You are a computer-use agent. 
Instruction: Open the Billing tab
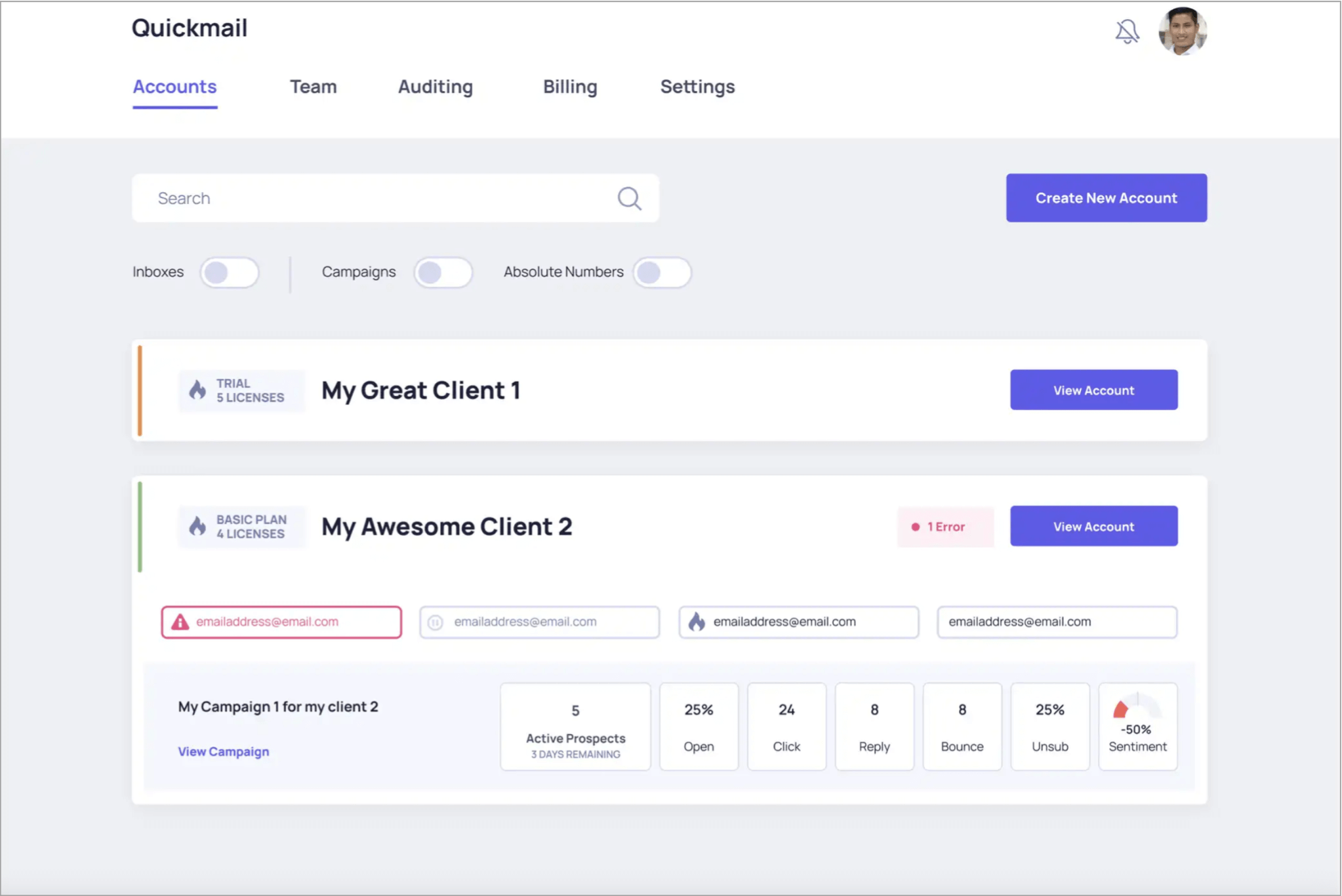coord(569,87)
